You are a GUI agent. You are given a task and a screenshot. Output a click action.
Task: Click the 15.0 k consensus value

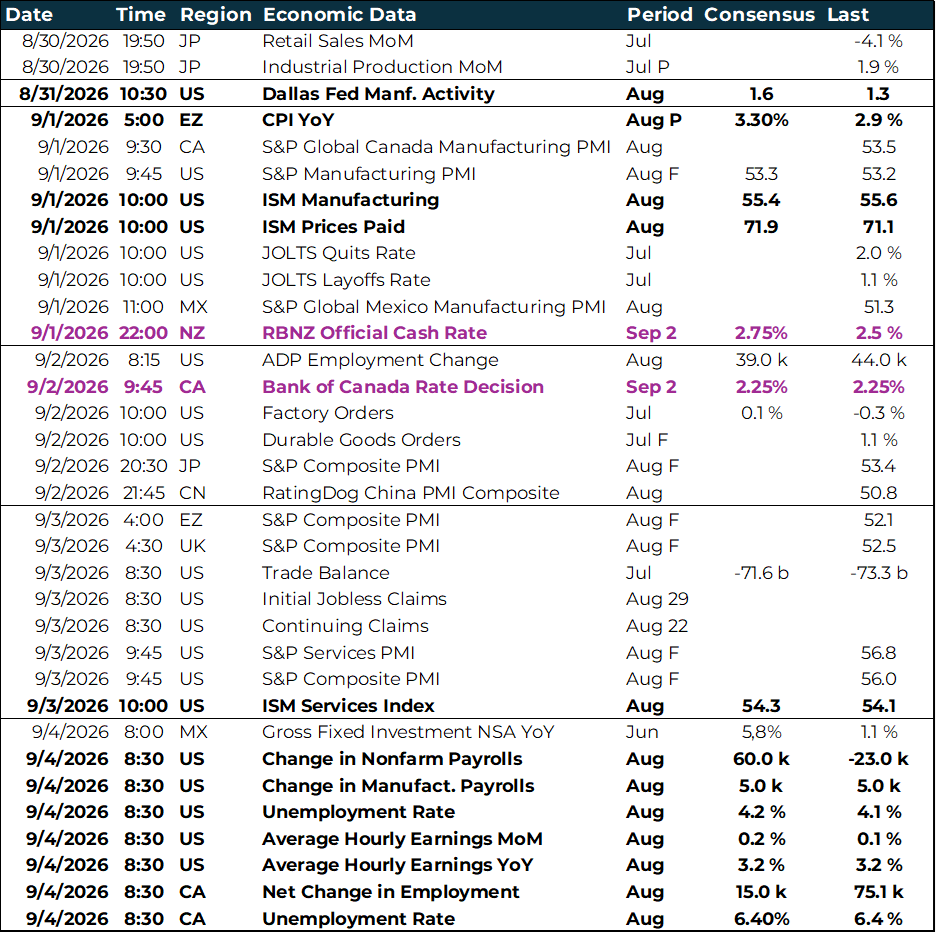tap(761, 892)
